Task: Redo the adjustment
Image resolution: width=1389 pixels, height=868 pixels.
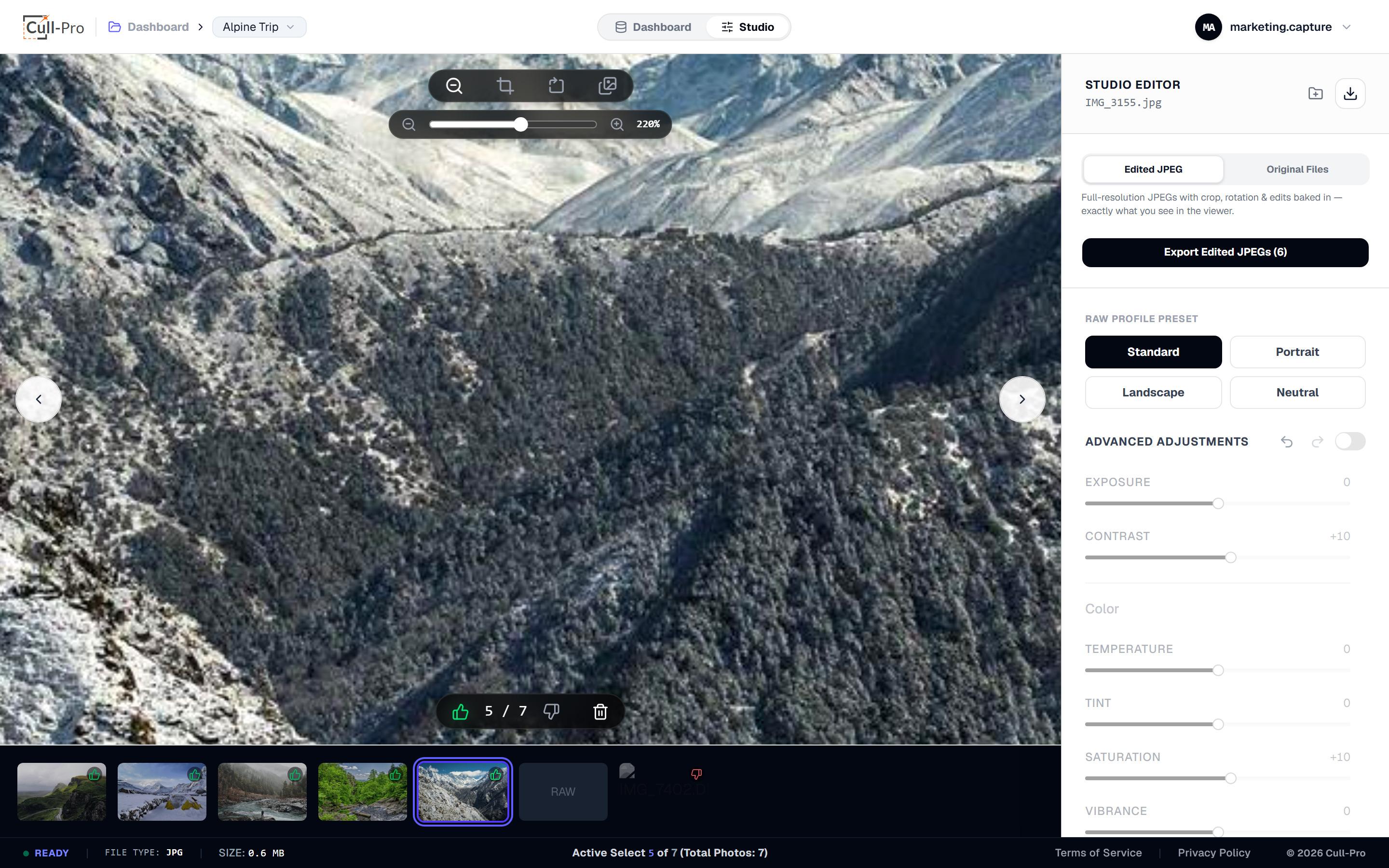Action: pos(1318,441)
